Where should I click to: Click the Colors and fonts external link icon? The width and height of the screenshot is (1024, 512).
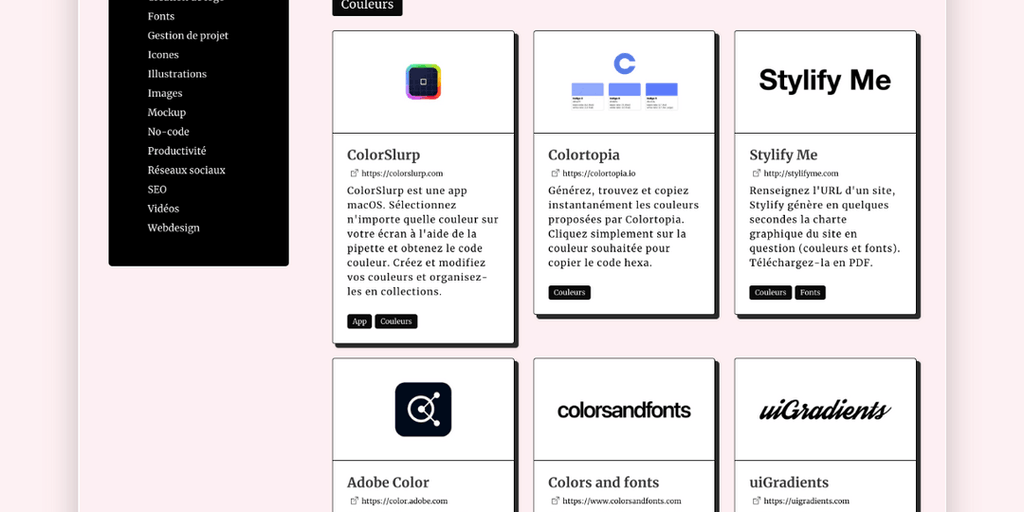tap(556, 501)
